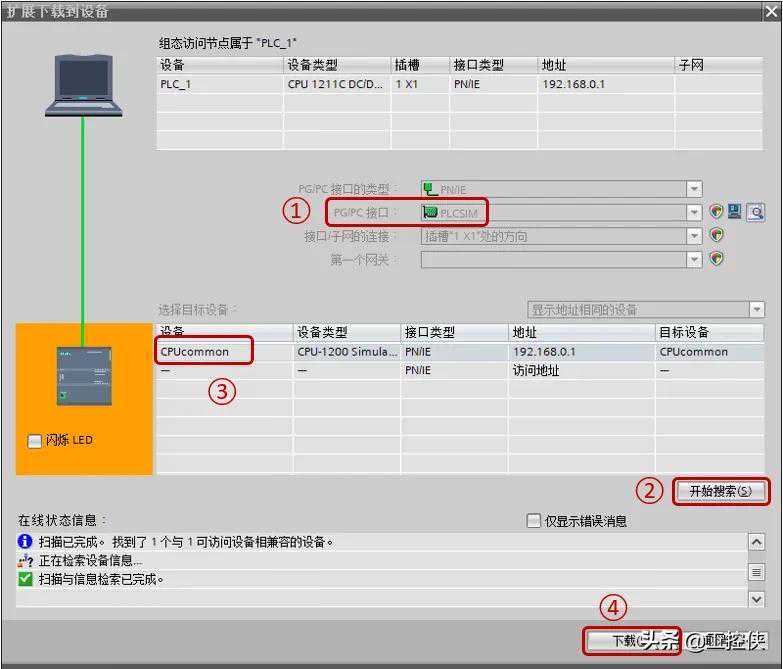Screen dimensions: 783x669
Task: Click the CPU 1211C DC/D... cell
Action: pos(335,84)
